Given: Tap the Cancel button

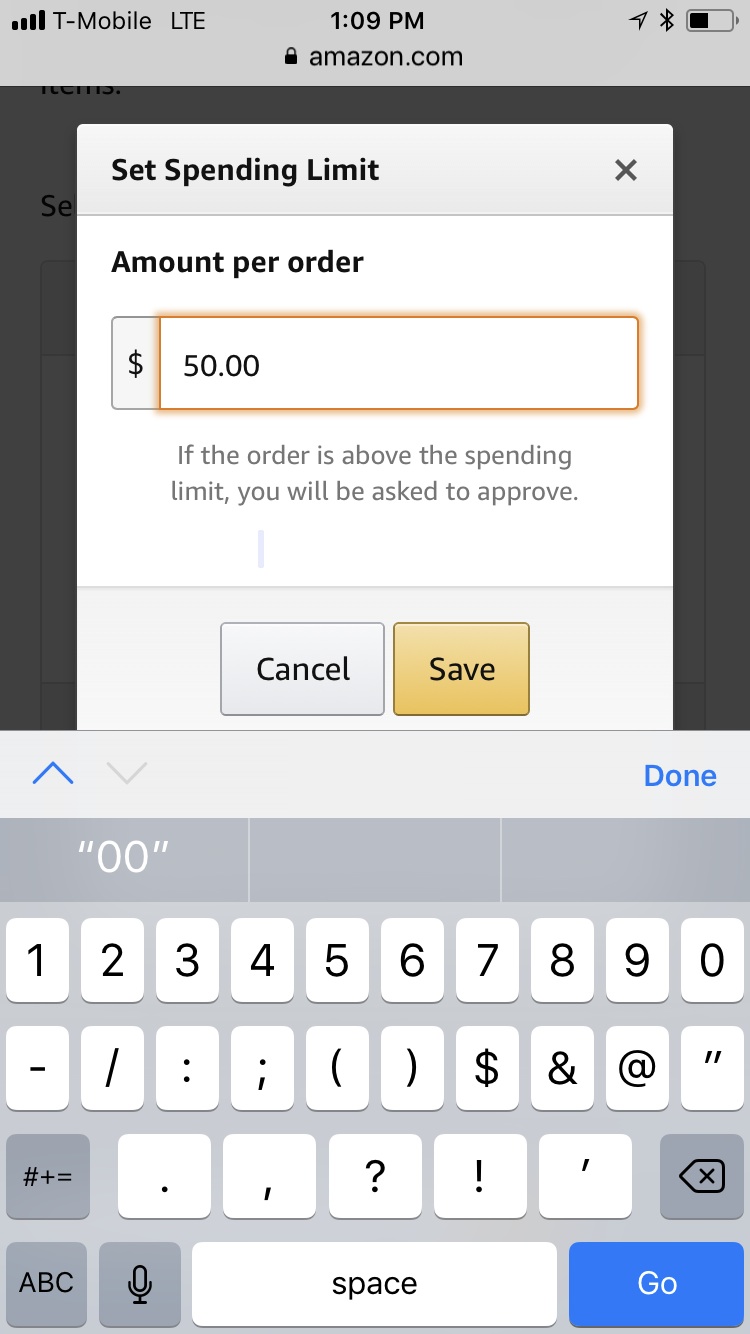Looking at the screenshot, I should pyautogui.click(x=302, y=668).
